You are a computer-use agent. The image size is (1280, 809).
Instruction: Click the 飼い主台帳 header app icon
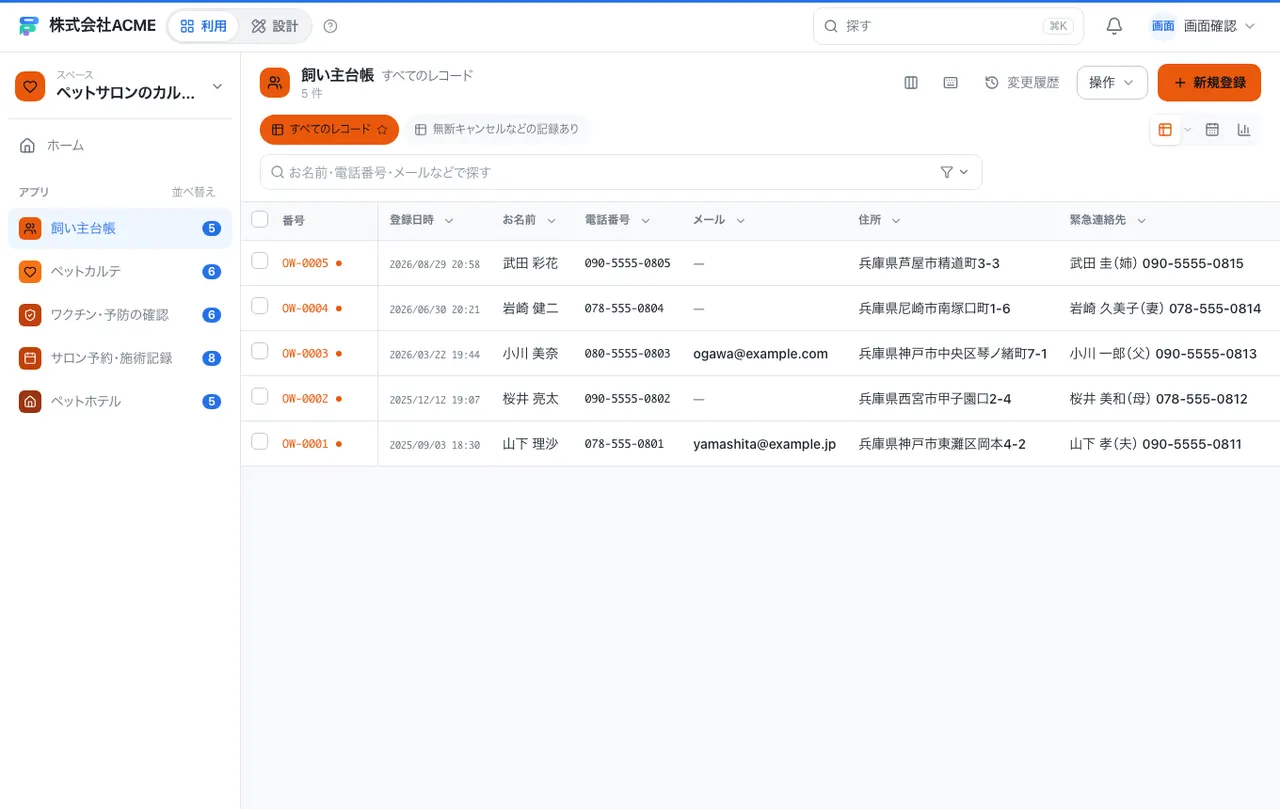click(x=275, y=83)
